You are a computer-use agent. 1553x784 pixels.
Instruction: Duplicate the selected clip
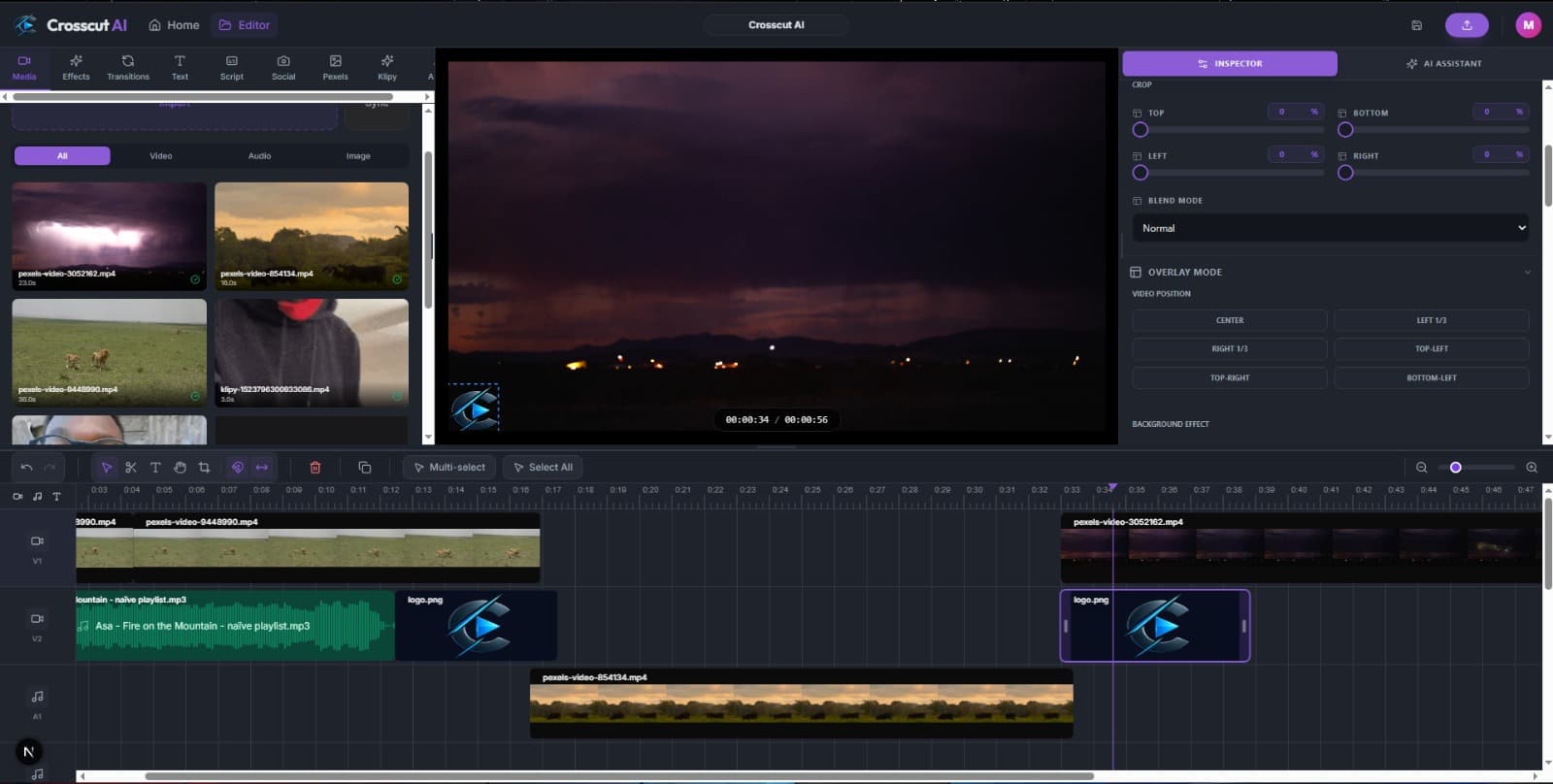[365, 468]
